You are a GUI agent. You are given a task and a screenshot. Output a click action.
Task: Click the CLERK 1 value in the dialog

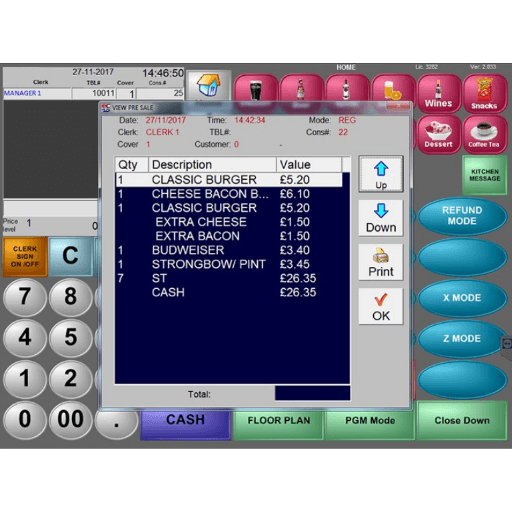pos(162,132)
